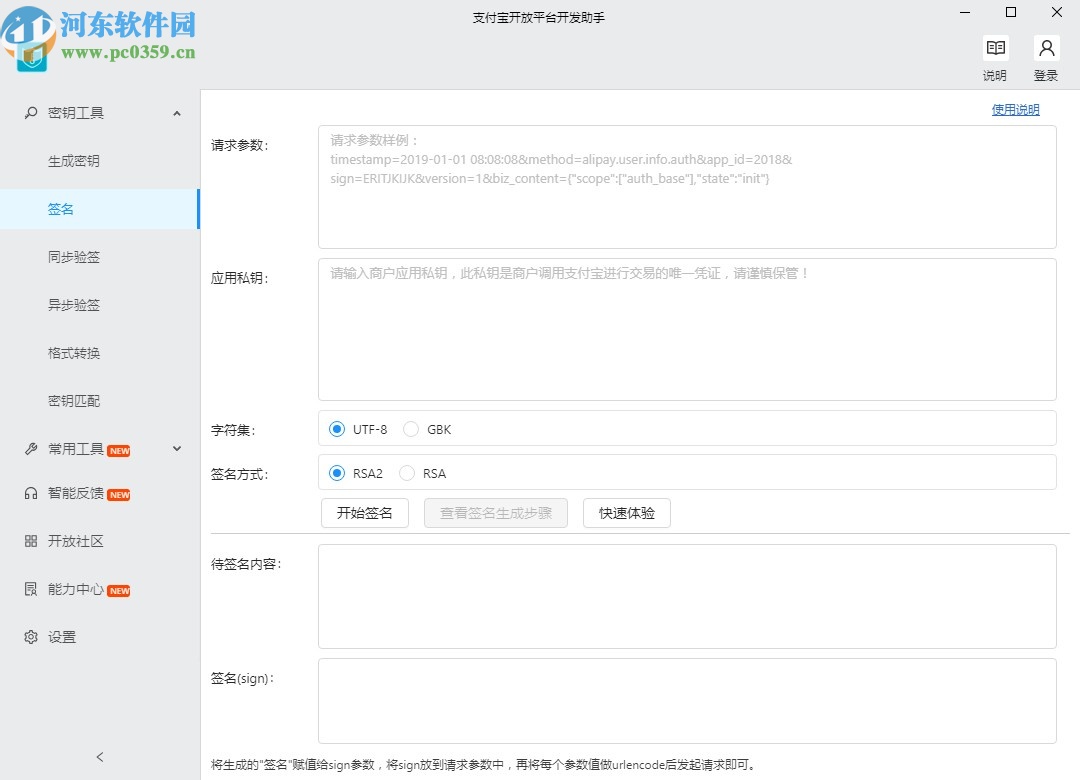This screenshot has height=780, width=1080.
Task: Switch to the 同步验签 tool
Action: pos(73,257)
